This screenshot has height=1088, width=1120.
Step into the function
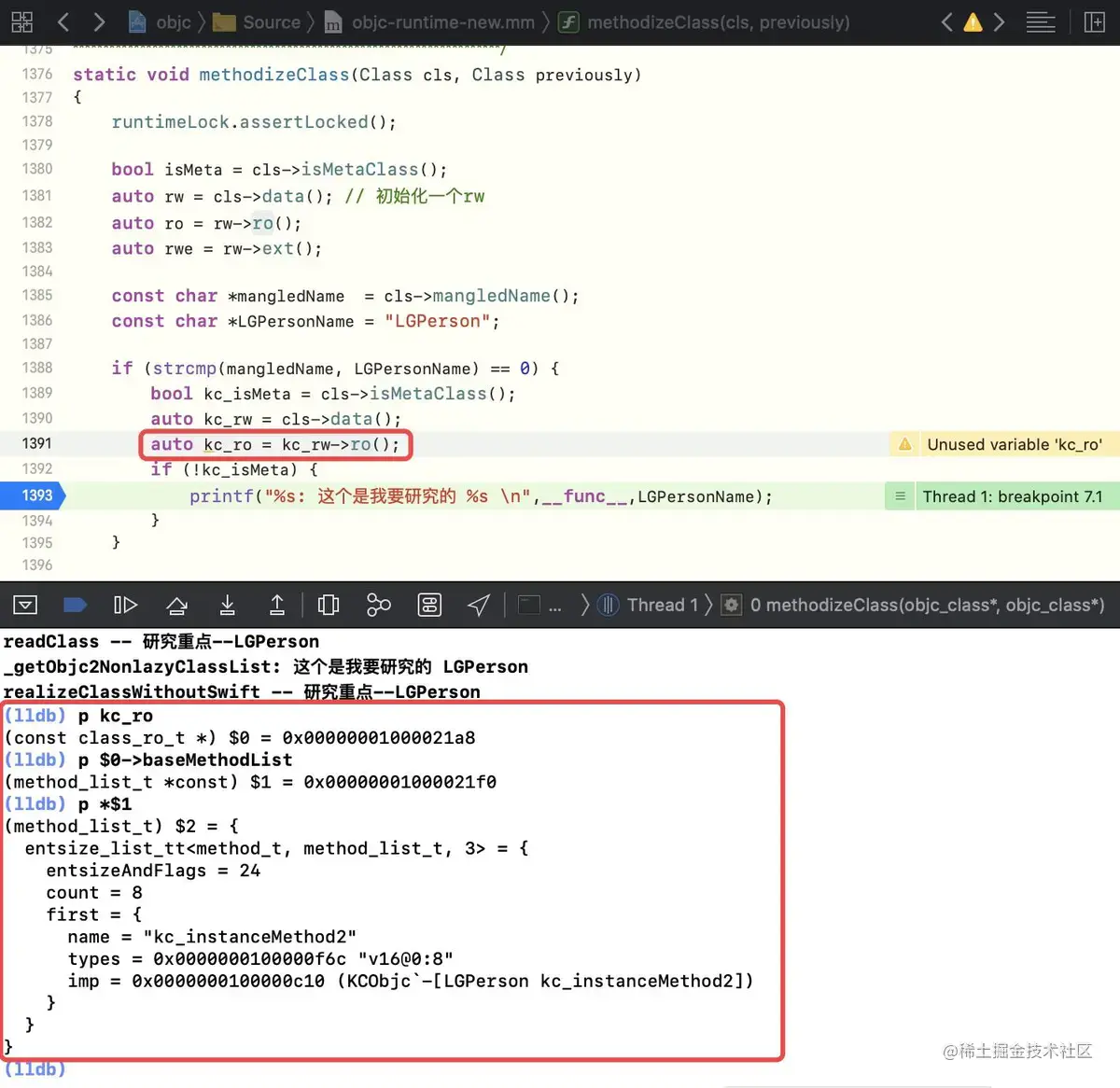pyautogui.click(x=227, y=605)
